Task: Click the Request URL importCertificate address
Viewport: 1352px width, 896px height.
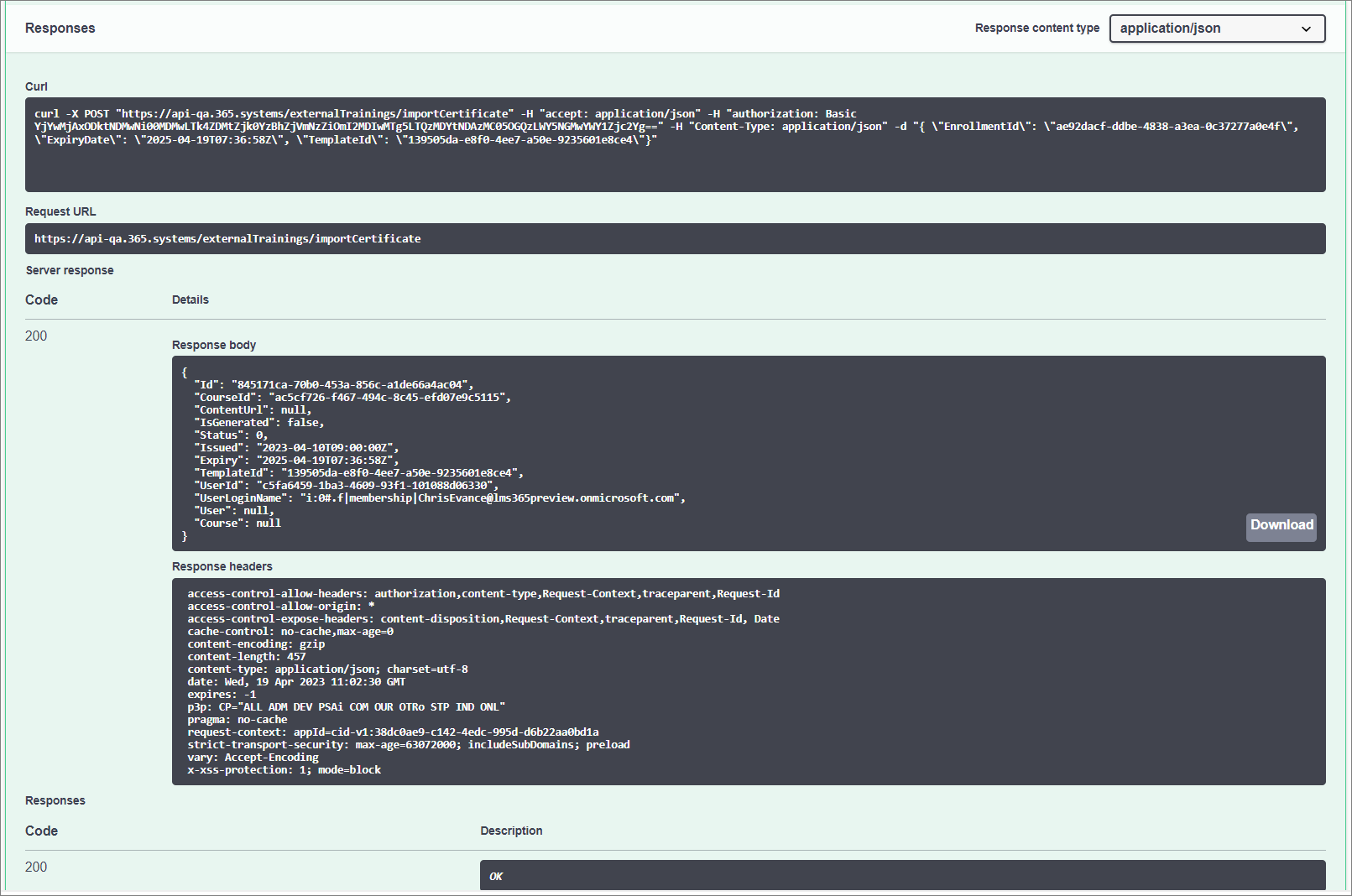Action: [227, 239]
